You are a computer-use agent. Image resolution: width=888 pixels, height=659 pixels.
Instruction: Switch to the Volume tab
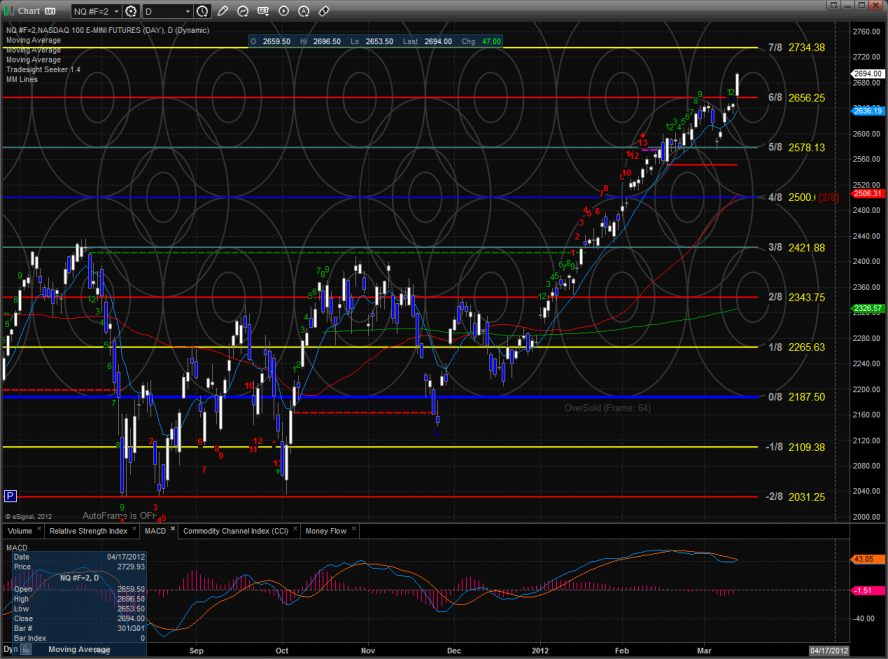pos(21,530)
